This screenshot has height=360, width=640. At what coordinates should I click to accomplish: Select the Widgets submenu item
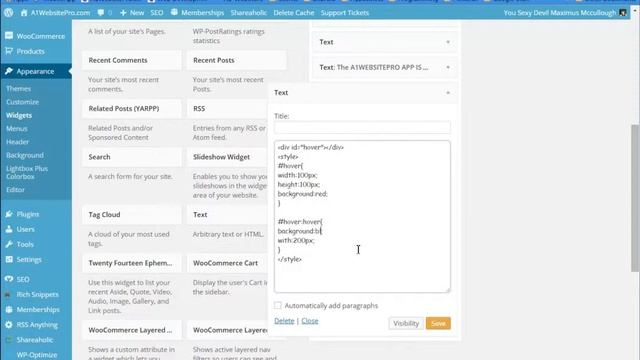click(x=19, y=115)
